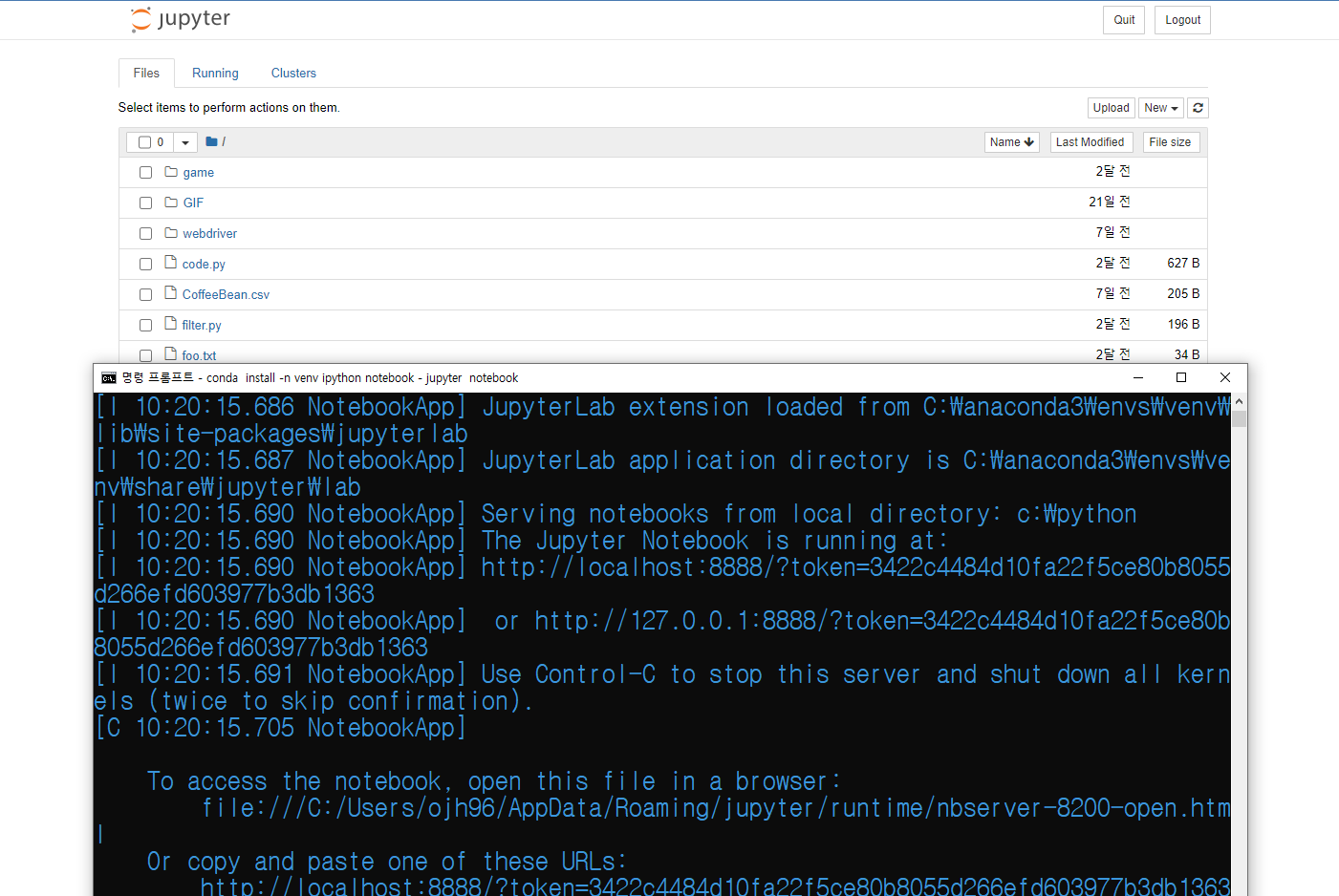This screenshot has height=896, width=1339.
Task: Open foo.txt file link
Action: [199, 355]
